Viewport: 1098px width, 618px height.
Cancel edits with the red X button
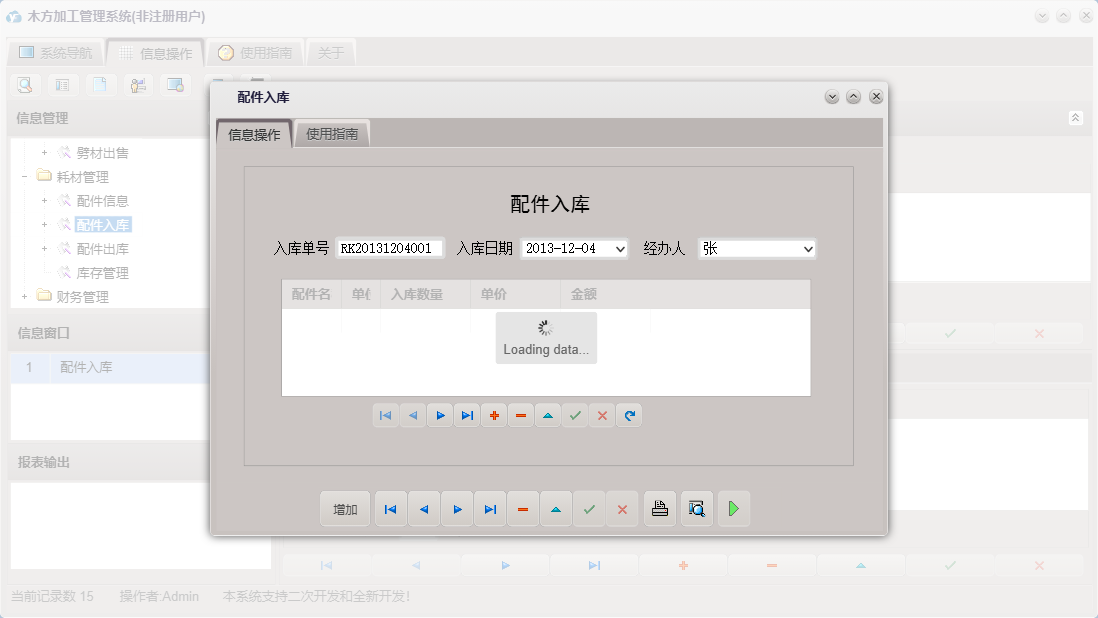[623, 509]
